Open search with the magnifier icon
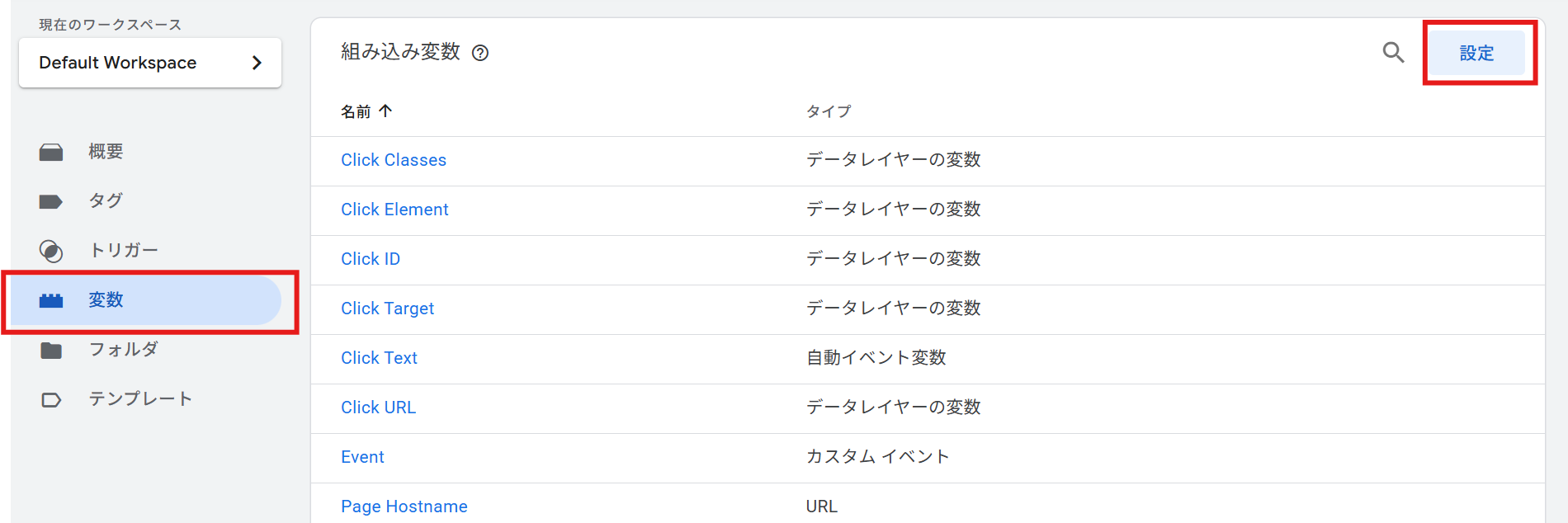 [1393, 53]
